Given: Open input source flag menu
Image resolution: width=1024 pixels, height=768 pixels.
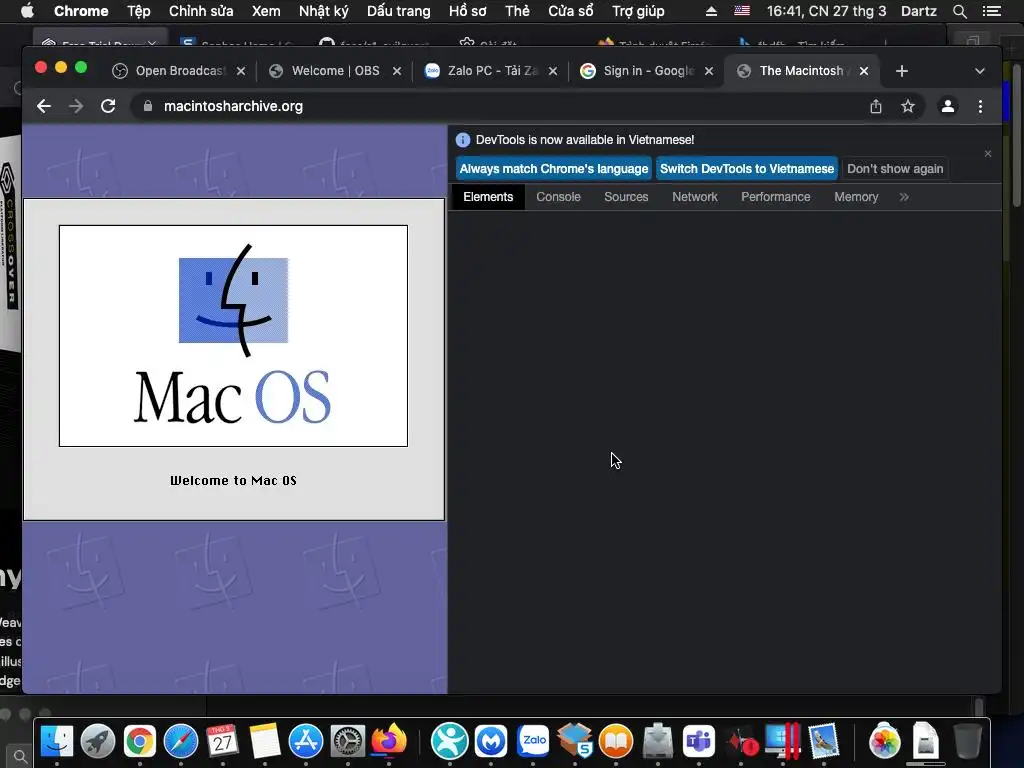Looking at the screenshot, I should pyautogui.click(x=742, y=11).
